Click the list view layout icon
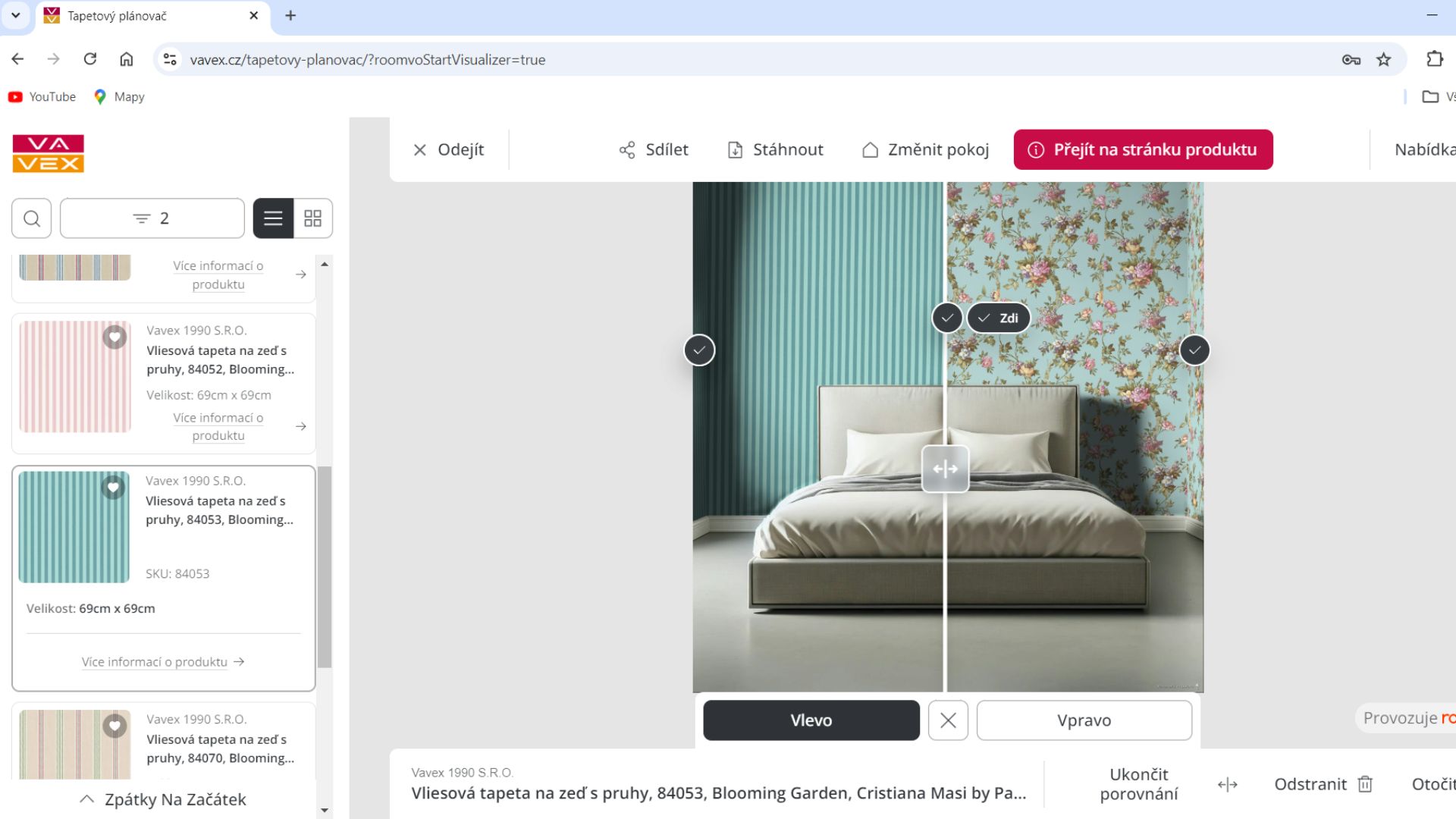This screenshot has width=1456, height=819. [273, 218]
